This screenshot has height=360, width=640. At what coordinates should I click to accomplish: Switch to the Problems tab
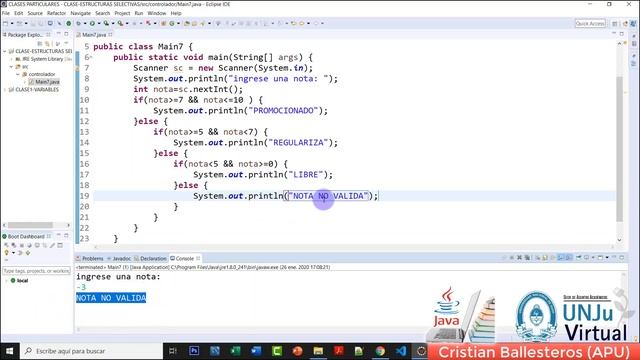tap(90, 258)
